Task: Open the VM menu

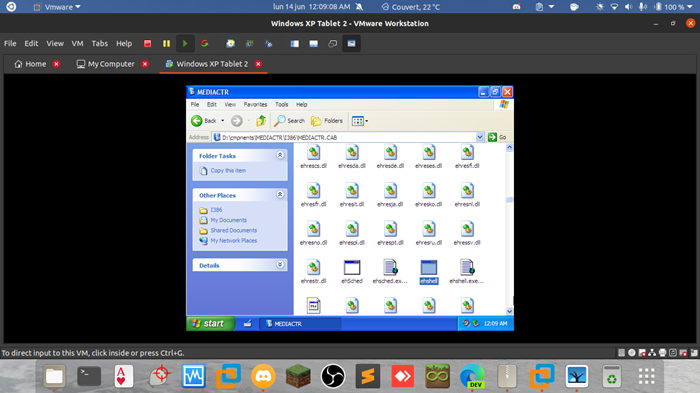Action: coord(77,43)
